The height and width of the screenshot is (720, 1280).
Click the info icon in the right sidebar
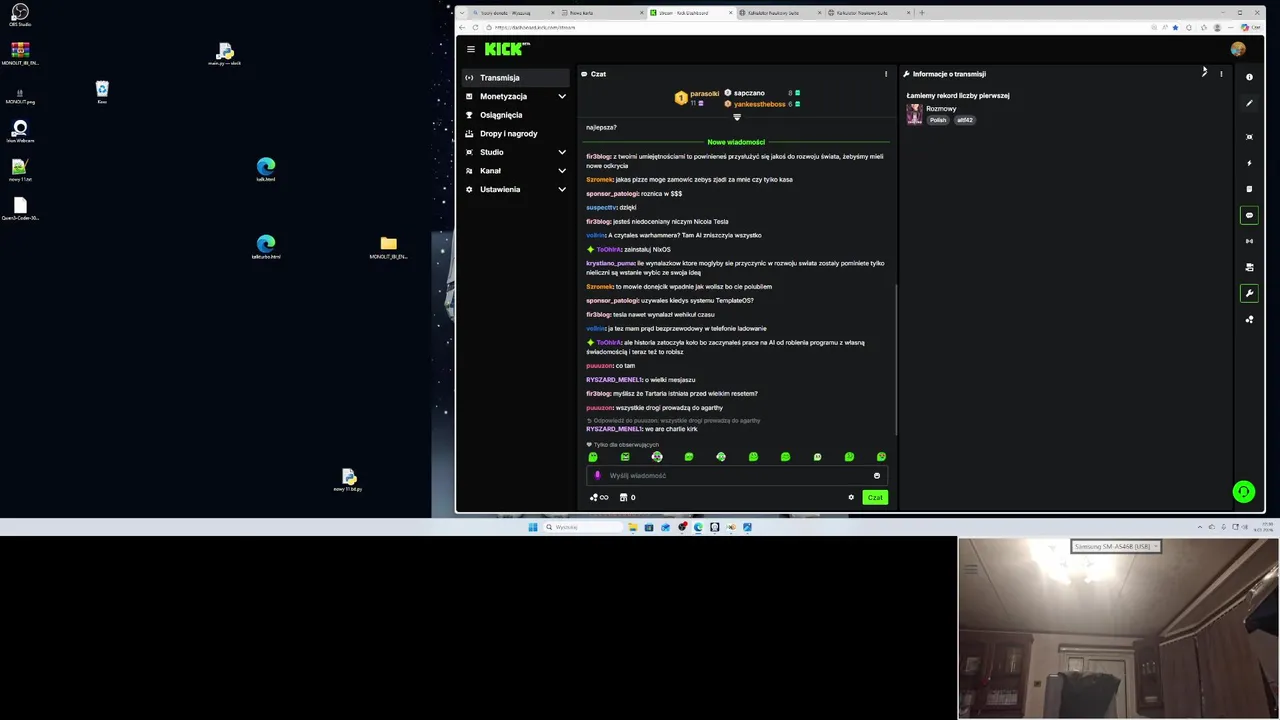coord(1249,77)
